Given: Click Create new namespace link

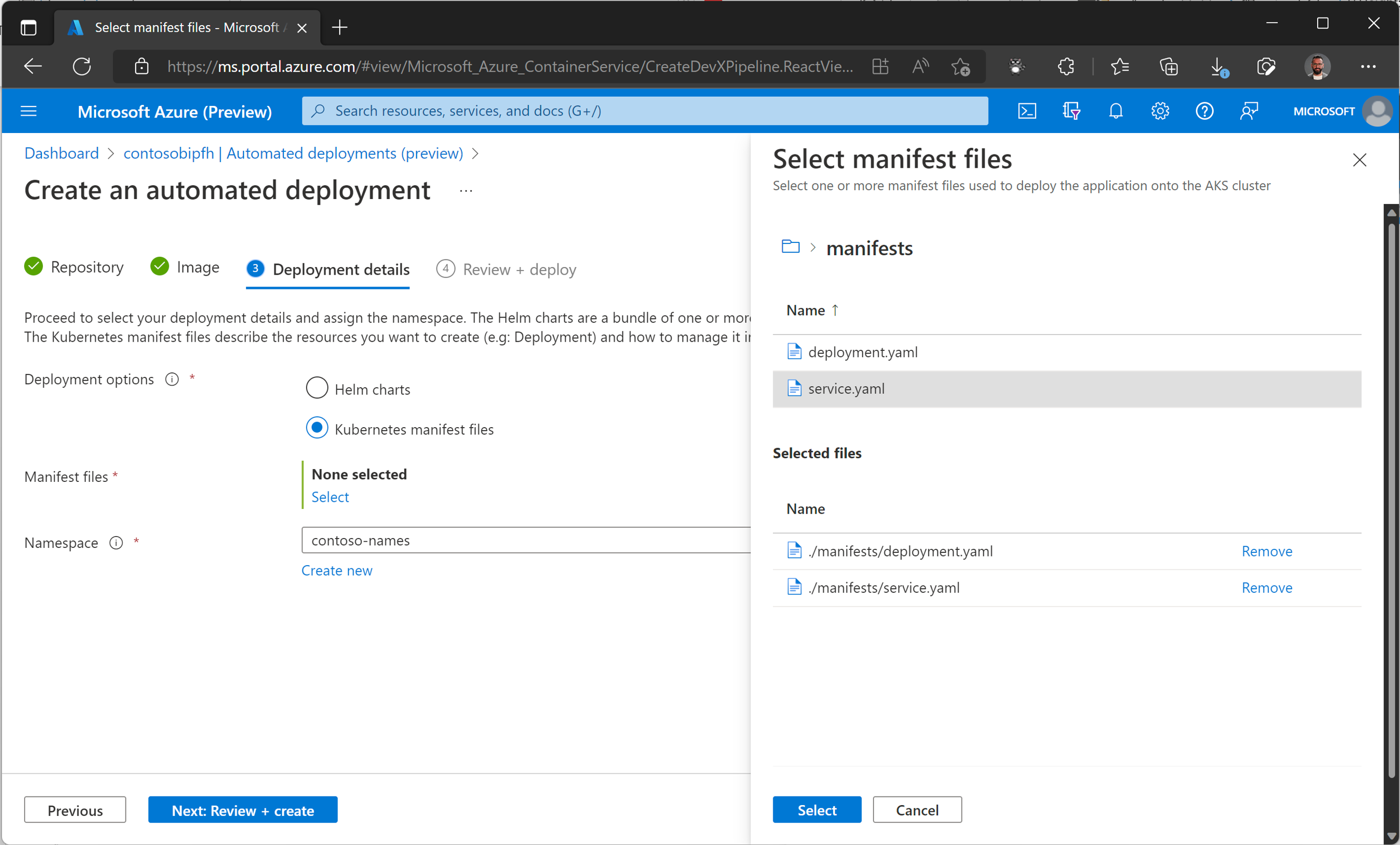Looking at the screenshot, I should click(337, 570).
